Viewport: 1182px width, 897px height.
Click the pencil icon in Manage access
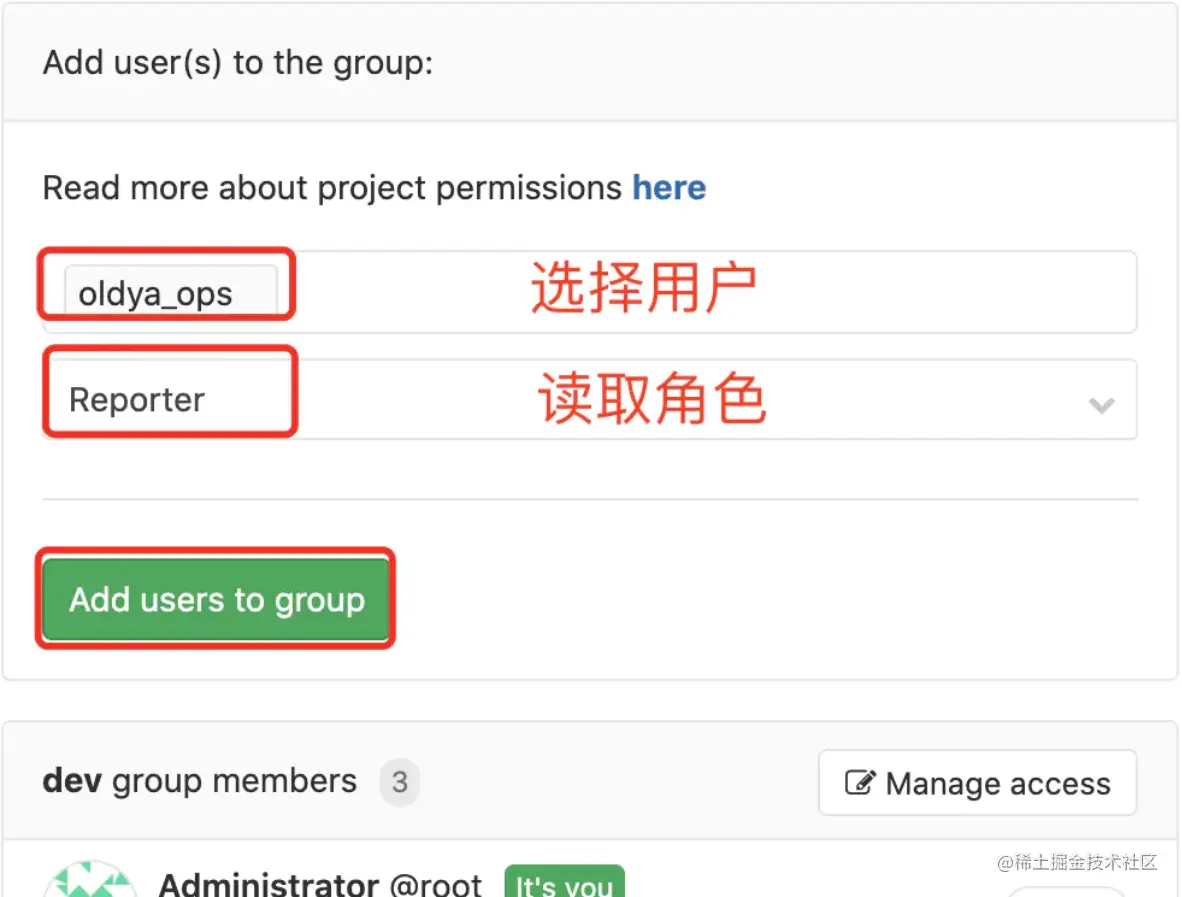[x=860, y=783]
